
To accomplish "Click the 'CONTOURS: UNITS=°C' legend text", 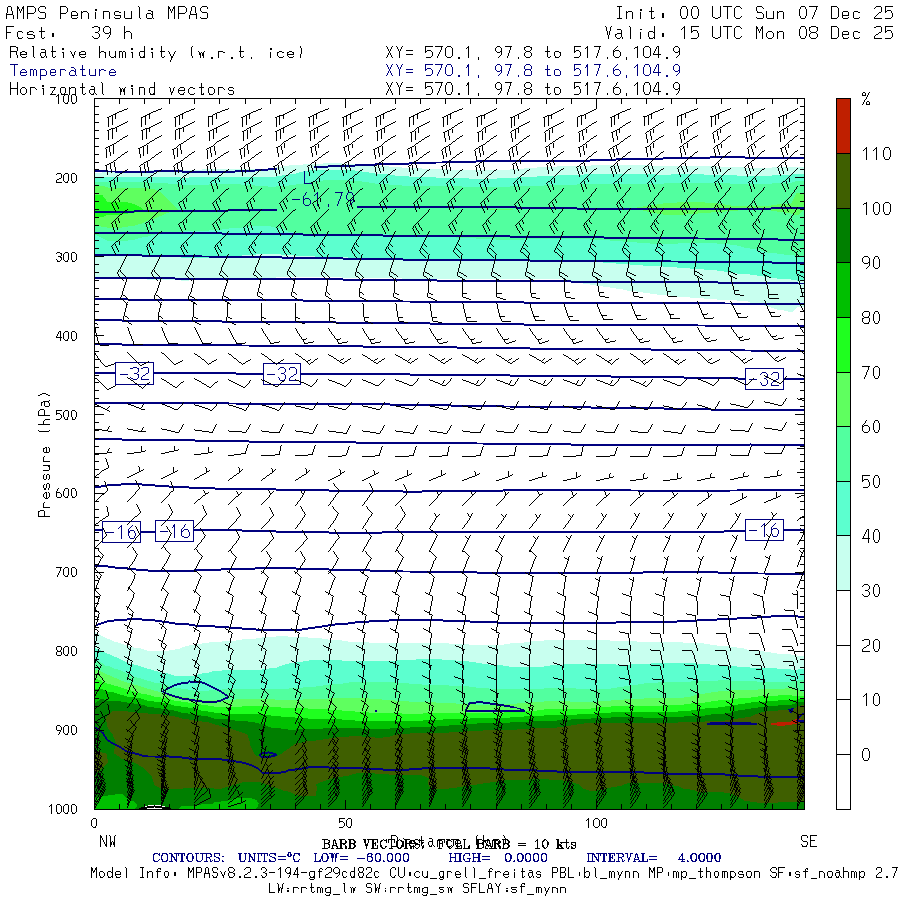I will pyautogui.click(x=226, y=858).
